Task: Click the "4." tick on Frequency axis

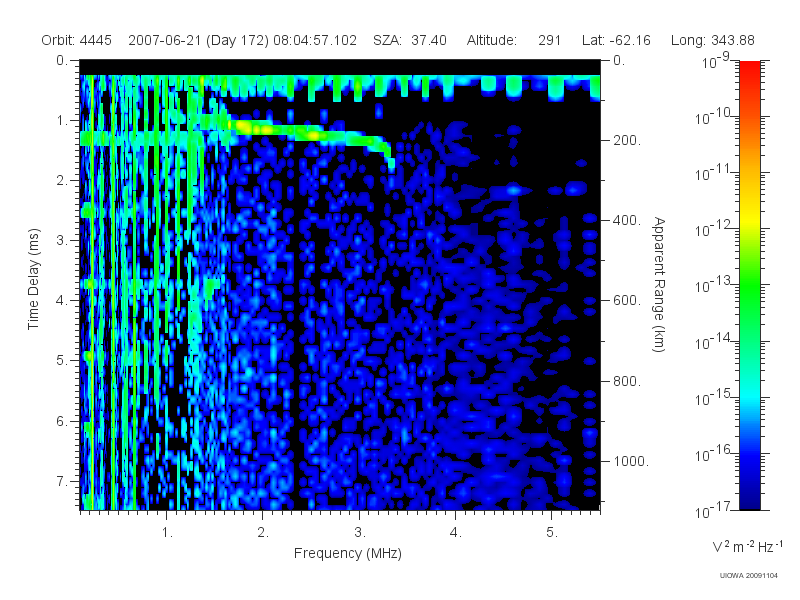Action: [x=456, y=533]
